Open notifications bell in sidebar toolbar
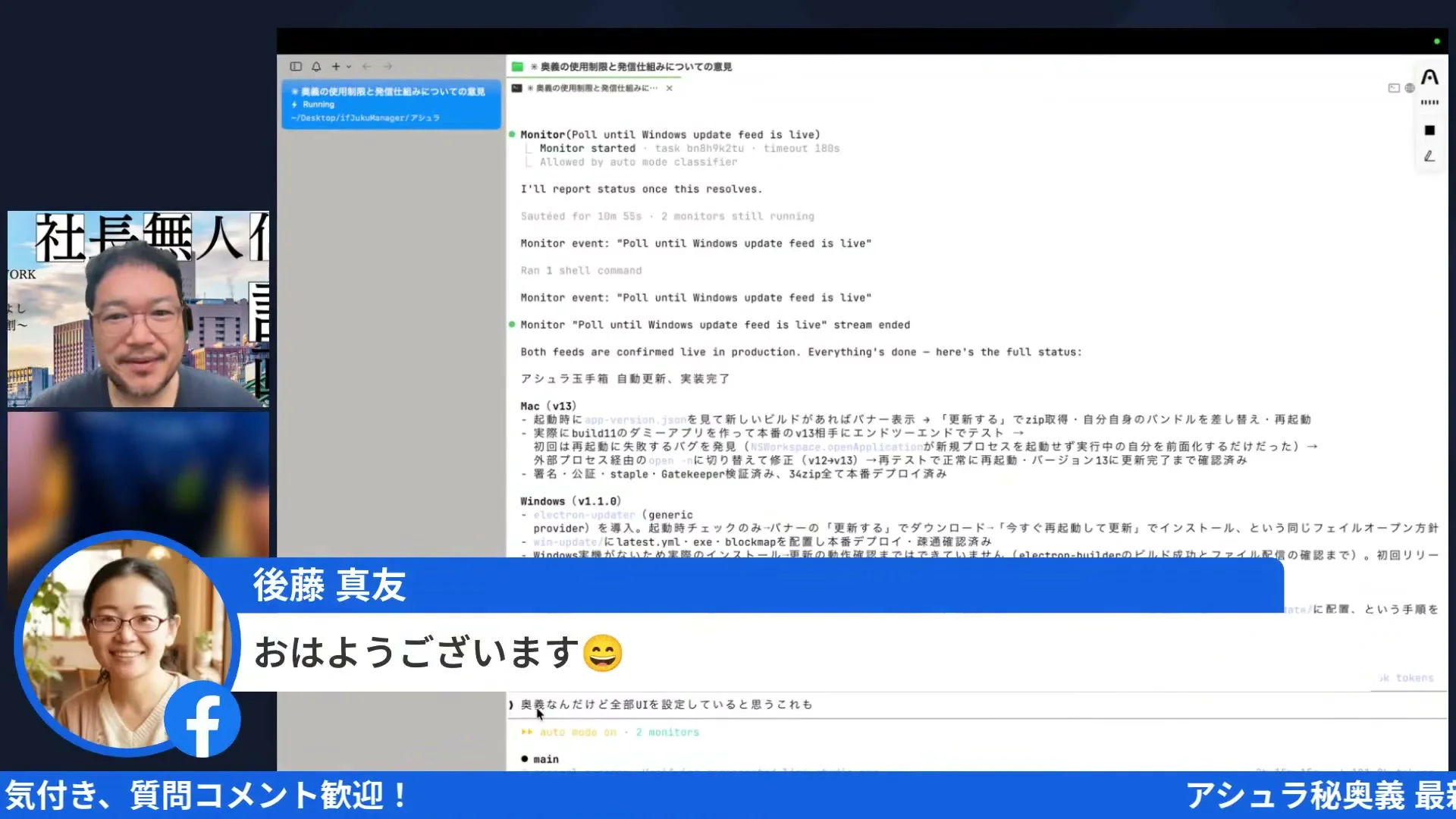Screen dimensions: 1456x819 [316, 67]
